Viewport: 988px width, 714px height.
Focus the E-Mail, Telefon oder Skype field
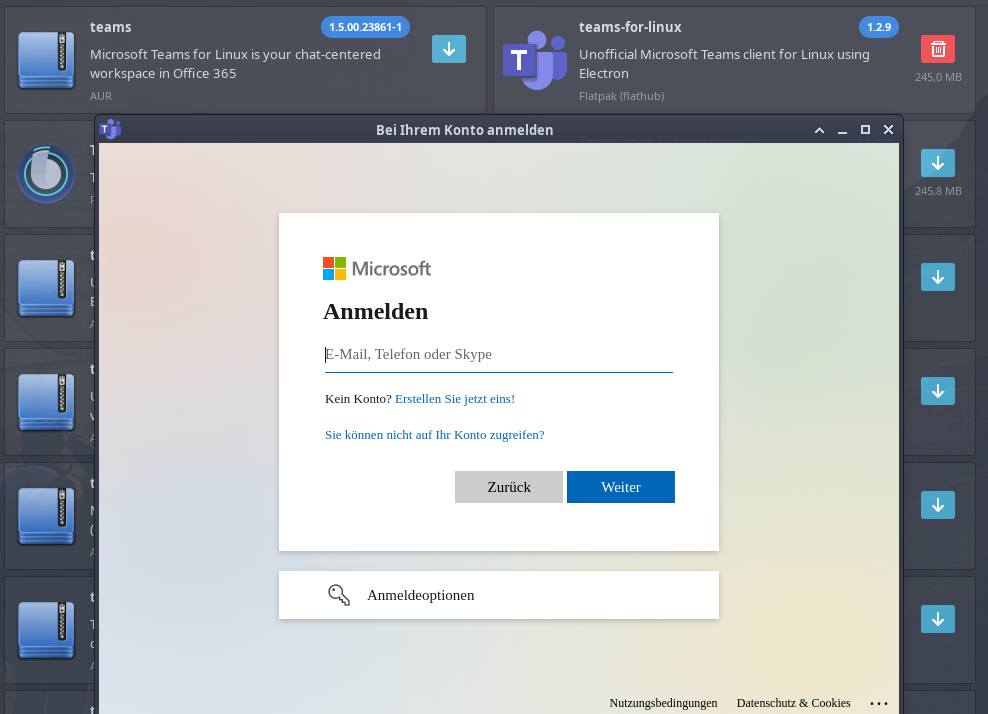(x=498, y=355)
